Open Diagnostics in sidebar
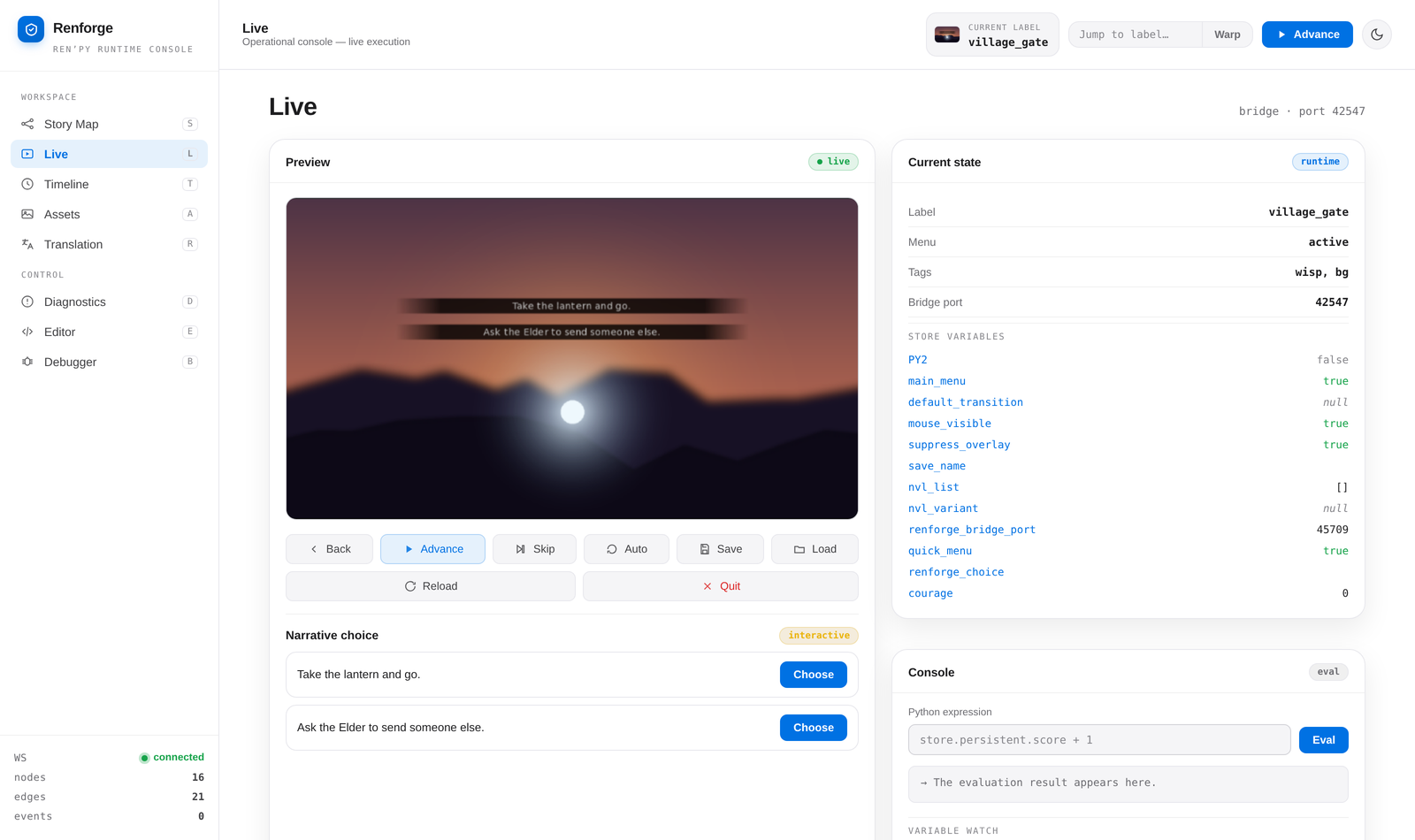1415x840 pixels. click(x=109, y=302)
